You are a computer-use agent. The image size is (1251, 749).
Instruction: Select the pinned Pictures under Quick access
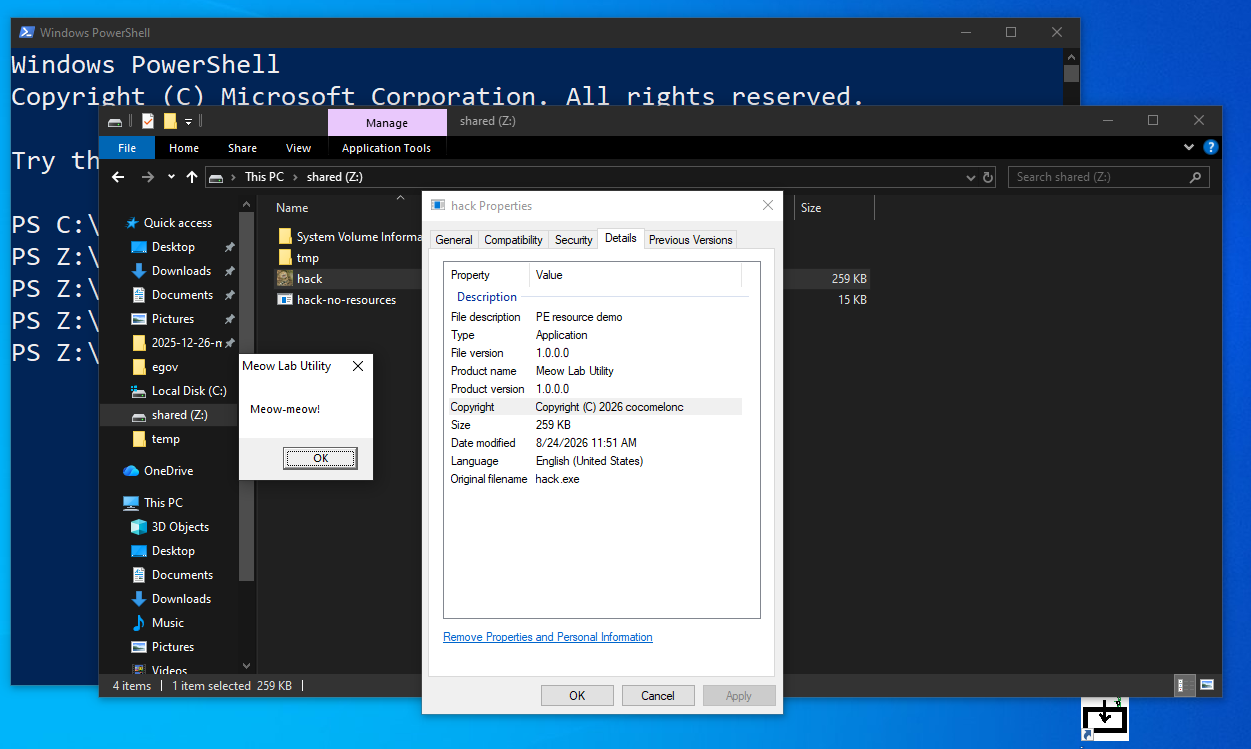point(173,319)
